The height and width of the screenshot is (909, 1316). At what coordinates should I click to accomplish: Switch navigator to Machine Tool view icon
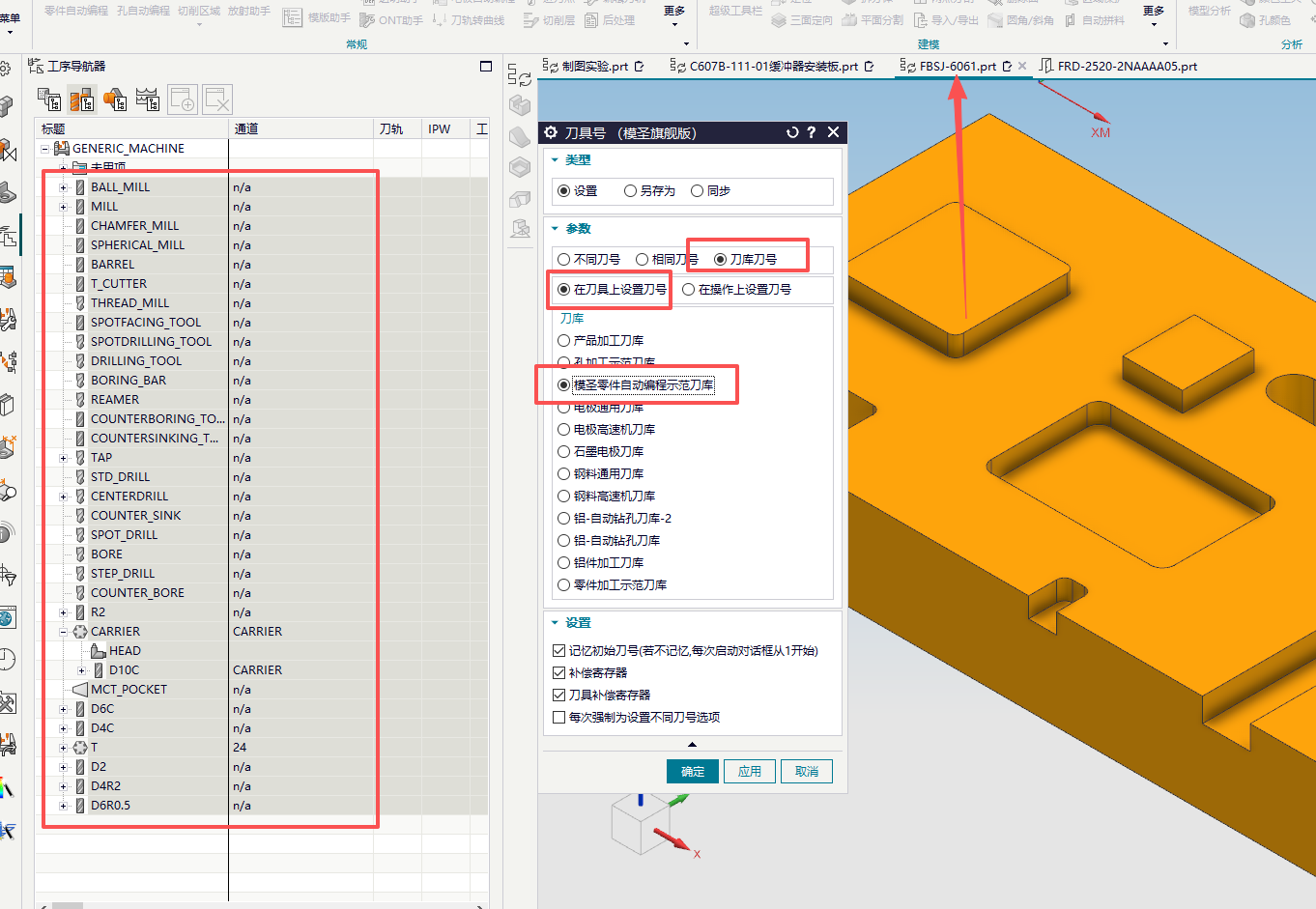tap(82, 99)
